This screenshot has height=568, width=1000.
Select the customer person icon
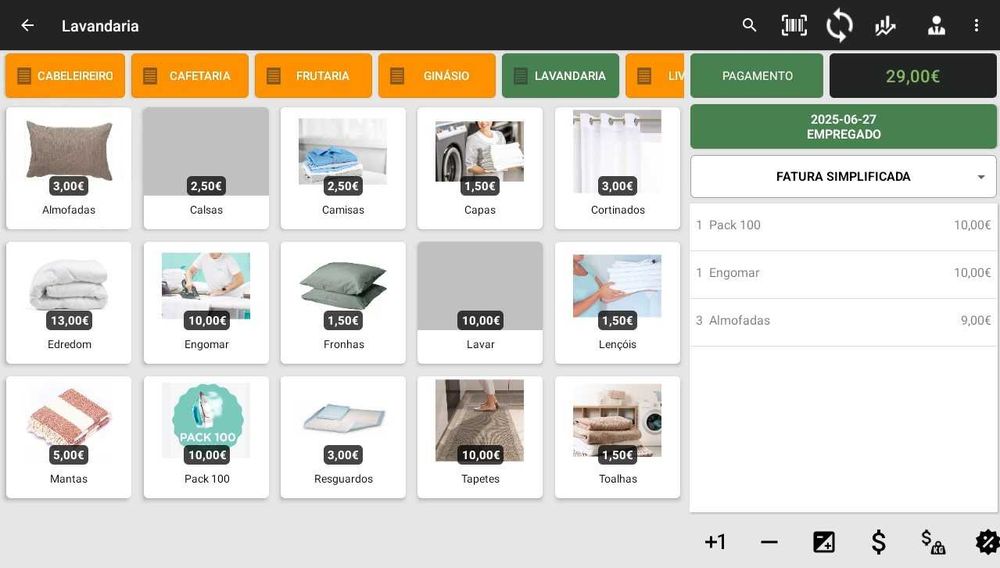point(936,25)
